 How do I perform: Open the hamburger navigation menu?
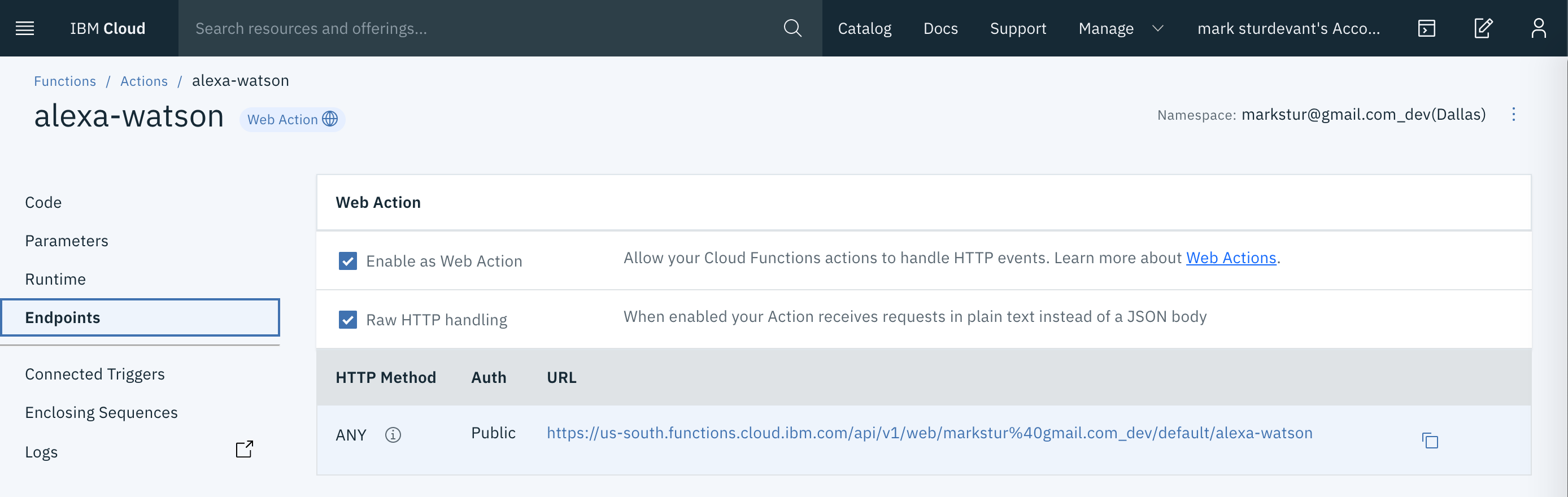[25, 28]
